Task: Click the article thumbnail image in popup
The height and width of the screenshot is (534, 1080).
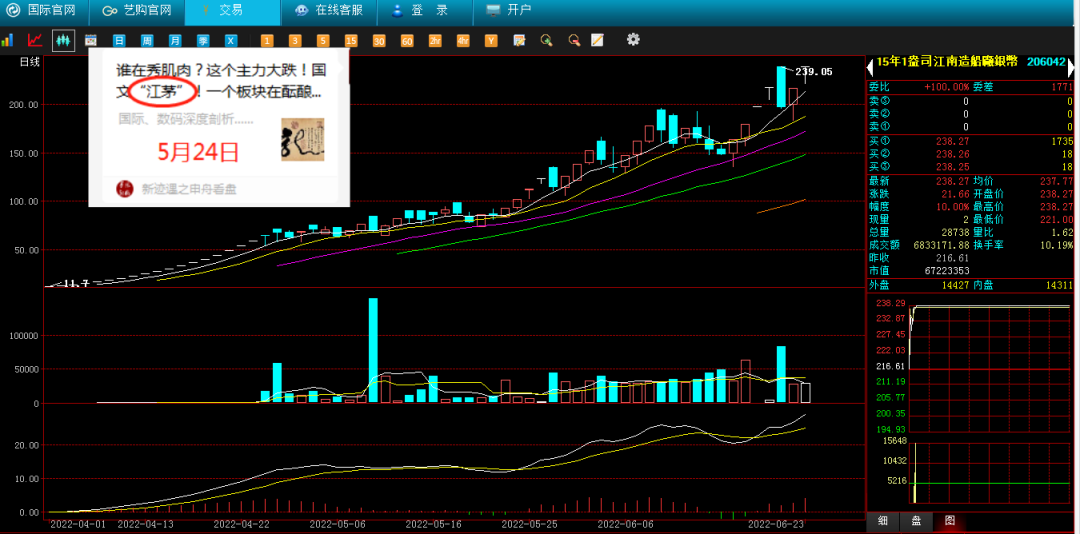Action: click(x=302, y=139)
